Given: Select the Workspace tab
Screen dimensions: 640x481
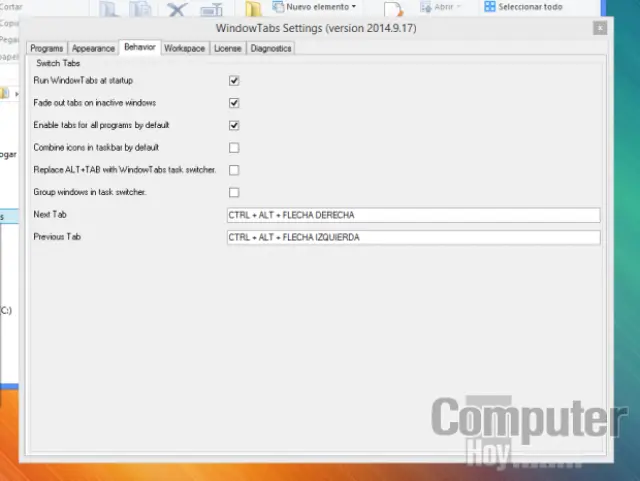Looking at the screenshot, I should coord(184,48).
